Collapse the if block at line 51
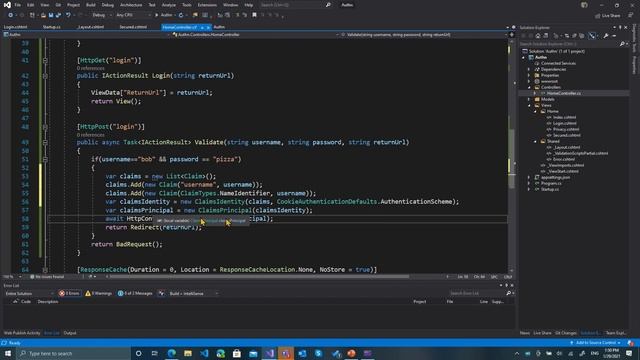The height and width of the screenshot is (360, 640). coord(45,160)
